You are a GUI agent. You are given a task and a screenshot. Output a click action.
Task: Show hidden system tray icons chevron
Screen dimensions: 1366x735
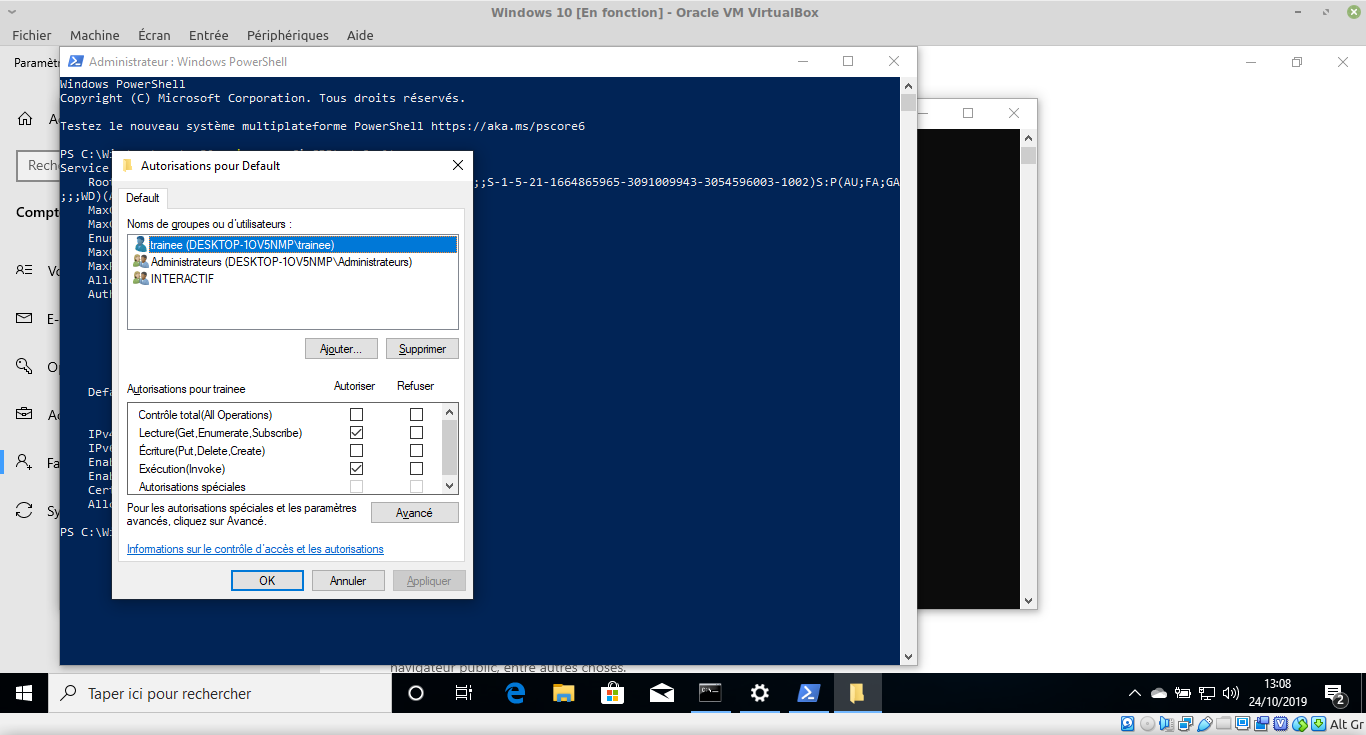pyautogui.click(x=1134, y=693)
